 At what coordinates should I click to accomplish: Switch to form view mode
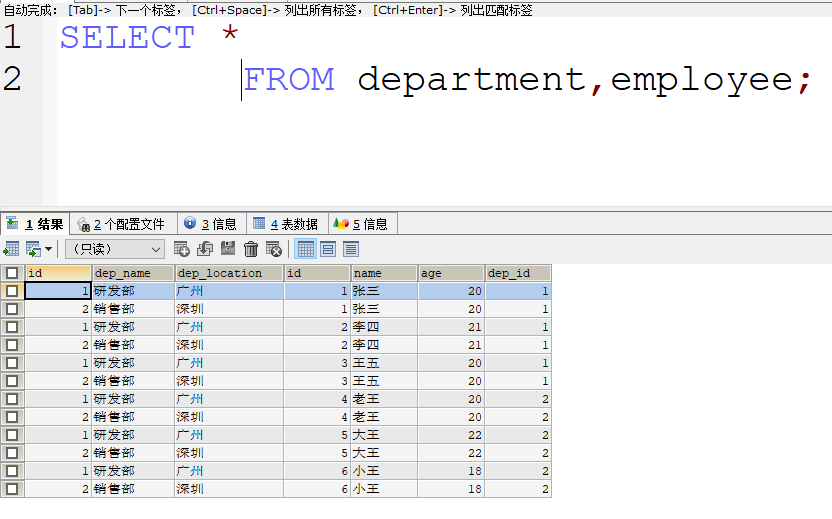(x=328, y=249)
